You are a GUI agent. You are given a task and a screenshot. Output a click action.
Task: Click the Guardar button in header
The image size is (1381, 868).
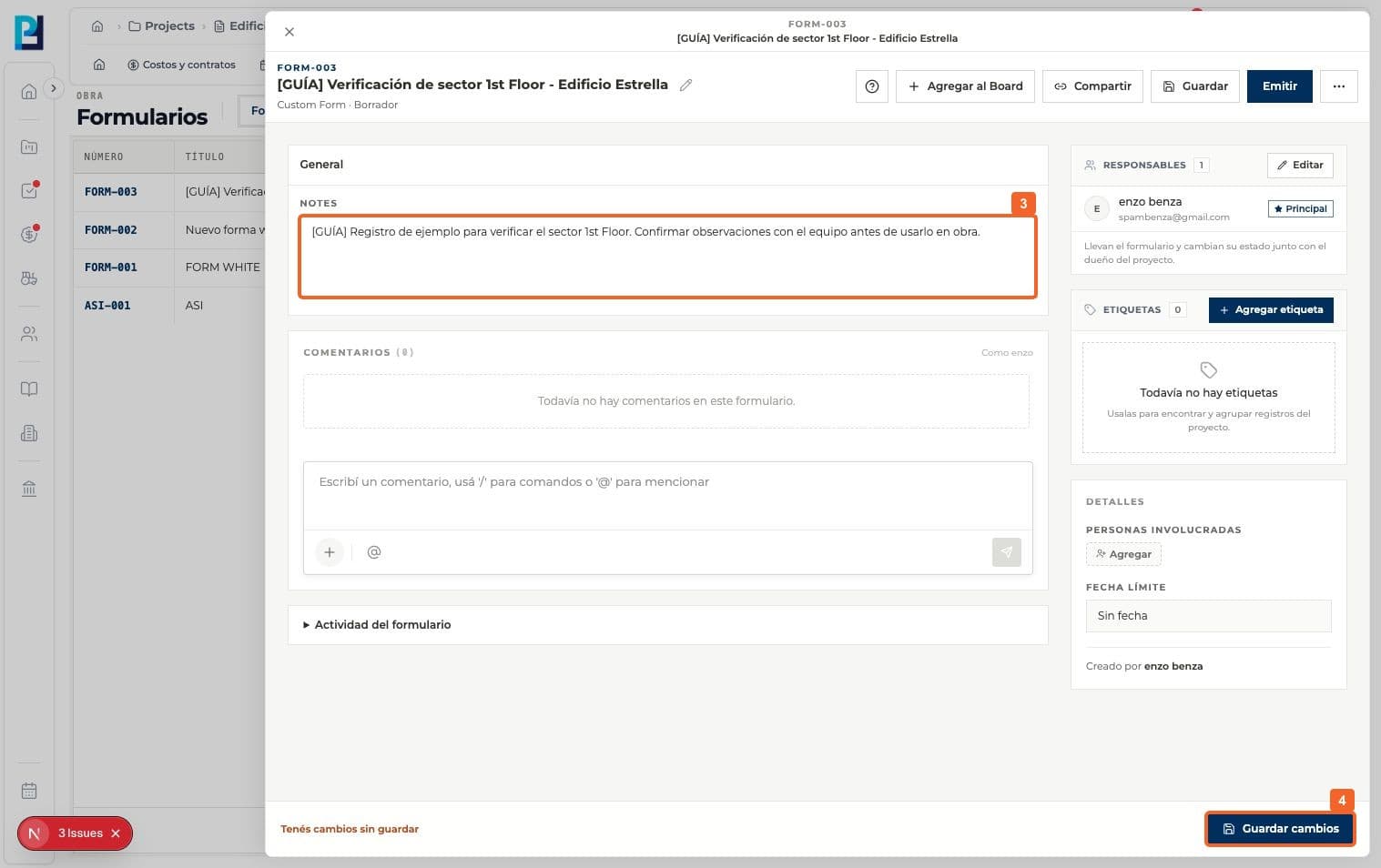1195,86
